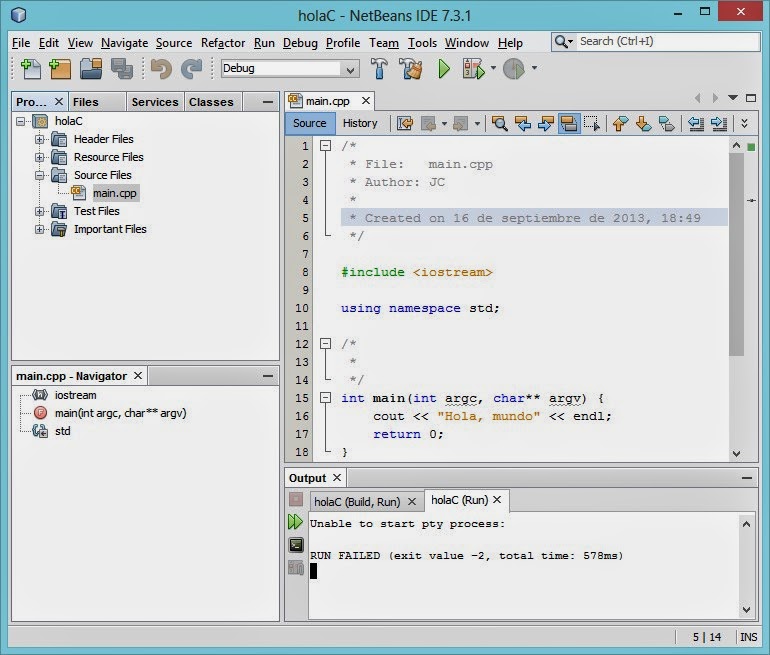The width and height of the screenshot is (770, 655).
Task: Click the New Project toolbar icon
Action: [60, 69]
